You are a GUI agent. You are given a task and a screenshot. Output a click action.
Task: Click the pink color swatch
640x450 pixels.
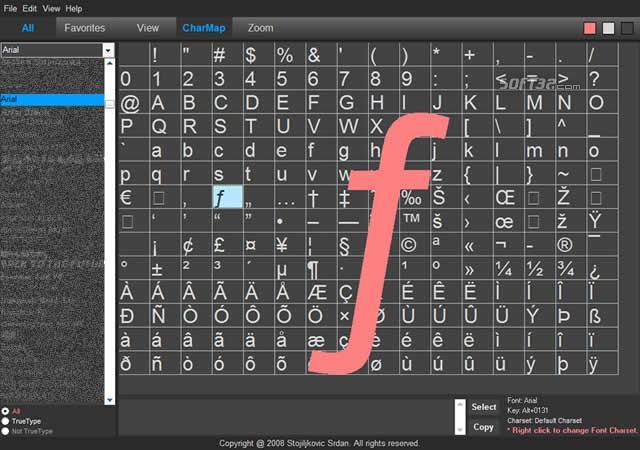[x=590, y=28]
